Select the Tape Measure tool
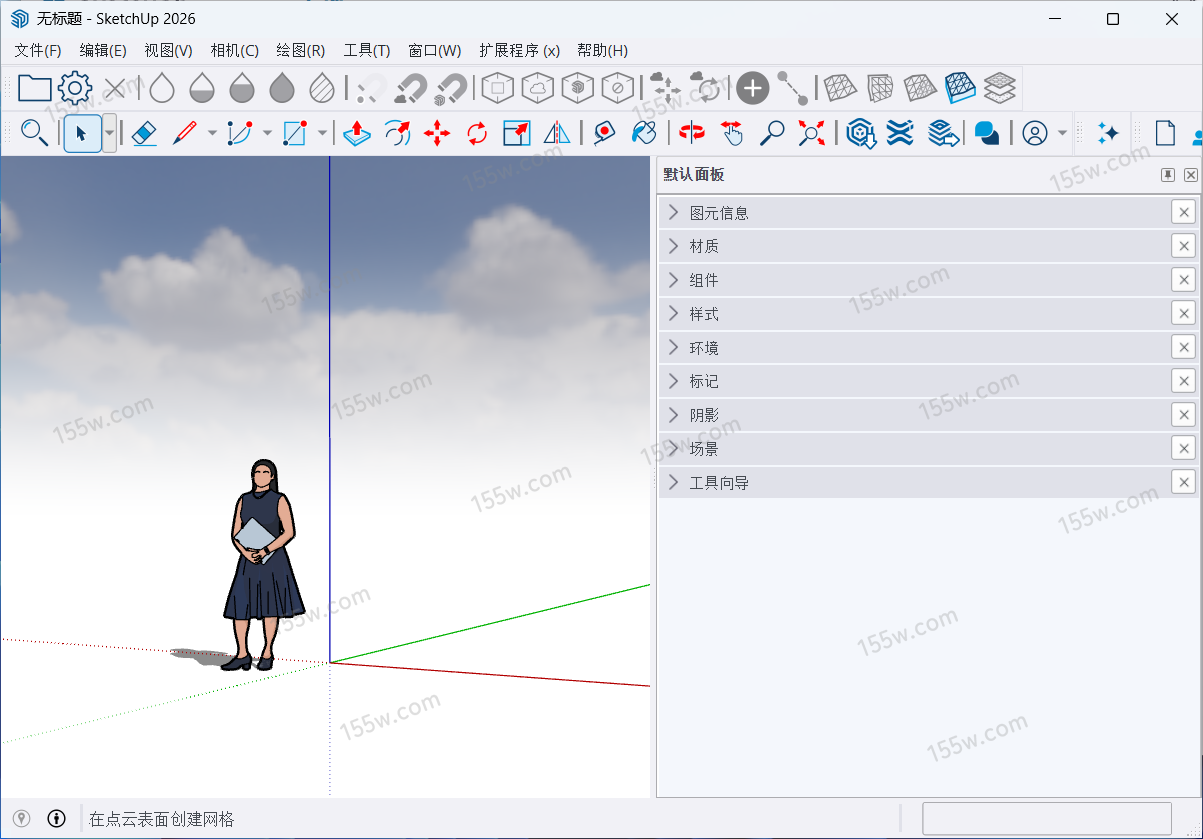Viewport: 1203px width, 839px height. pos(603,133)
